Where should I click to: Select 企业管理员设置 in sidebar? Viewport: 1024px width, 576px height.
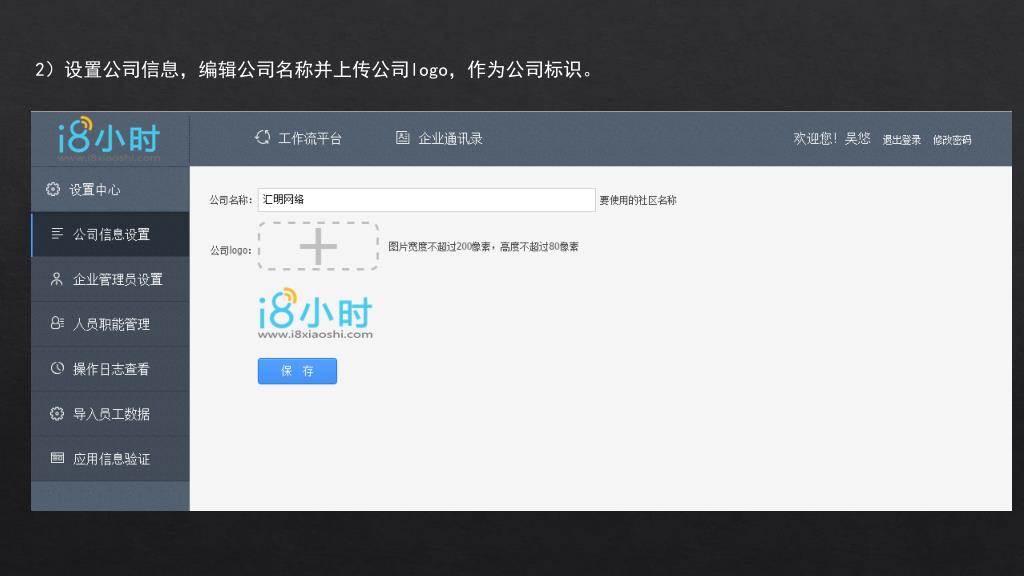[110, 279]
